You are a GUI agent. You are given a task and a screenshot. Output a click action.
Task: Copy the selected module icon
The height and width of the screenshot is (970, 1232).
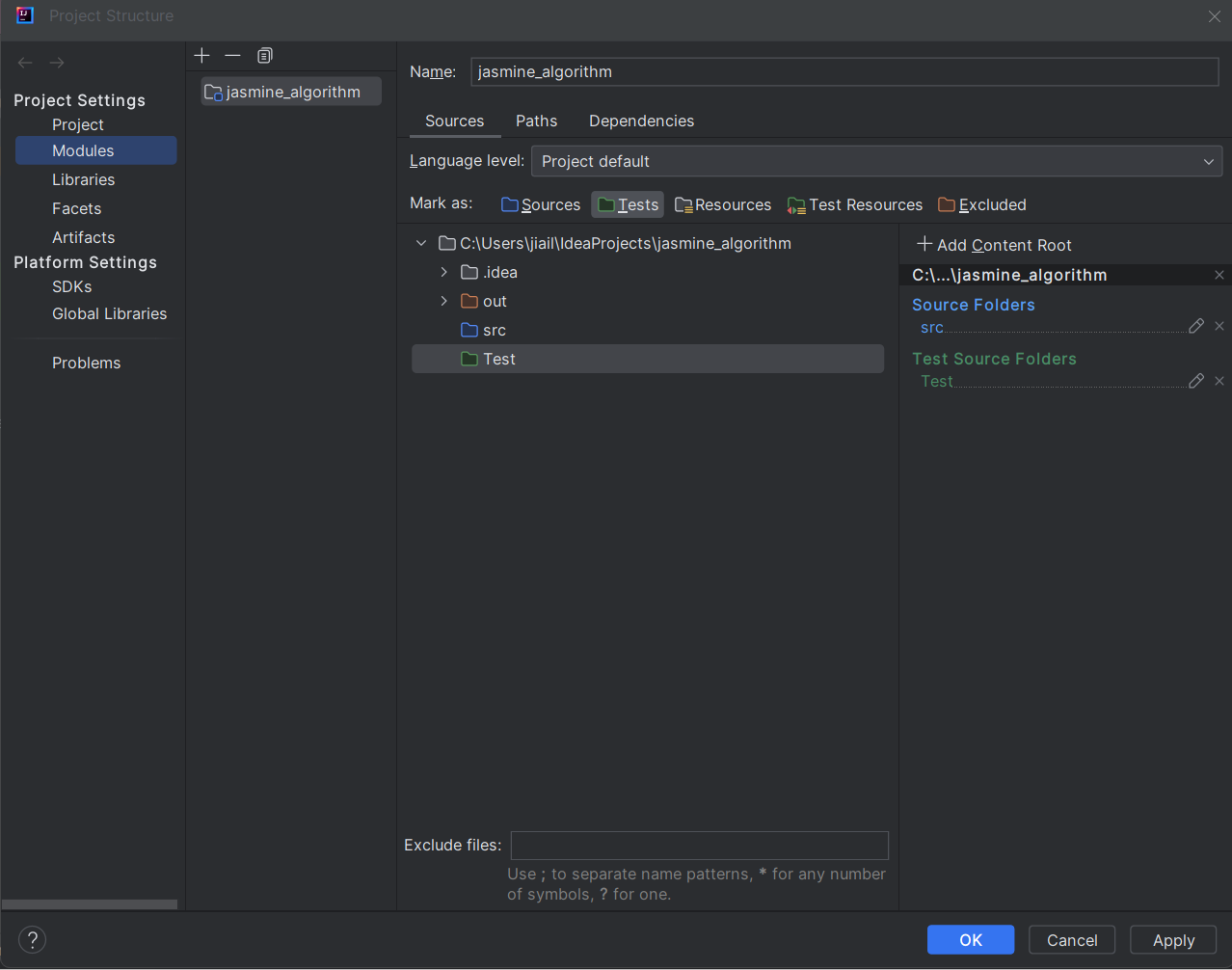click(265, 56)
